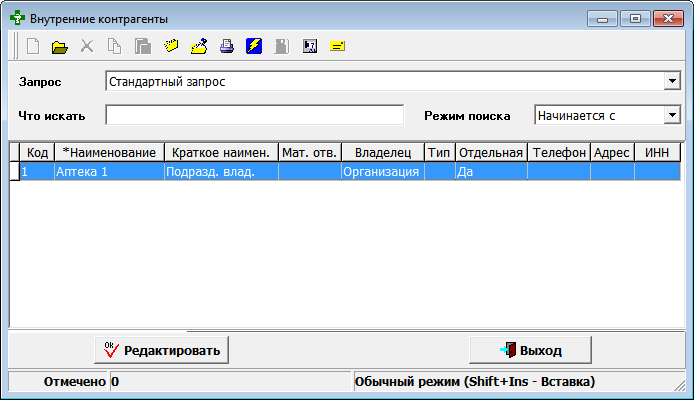
Task: Click the Обычный режим status bar text
Action: click(x=475, y=381)
